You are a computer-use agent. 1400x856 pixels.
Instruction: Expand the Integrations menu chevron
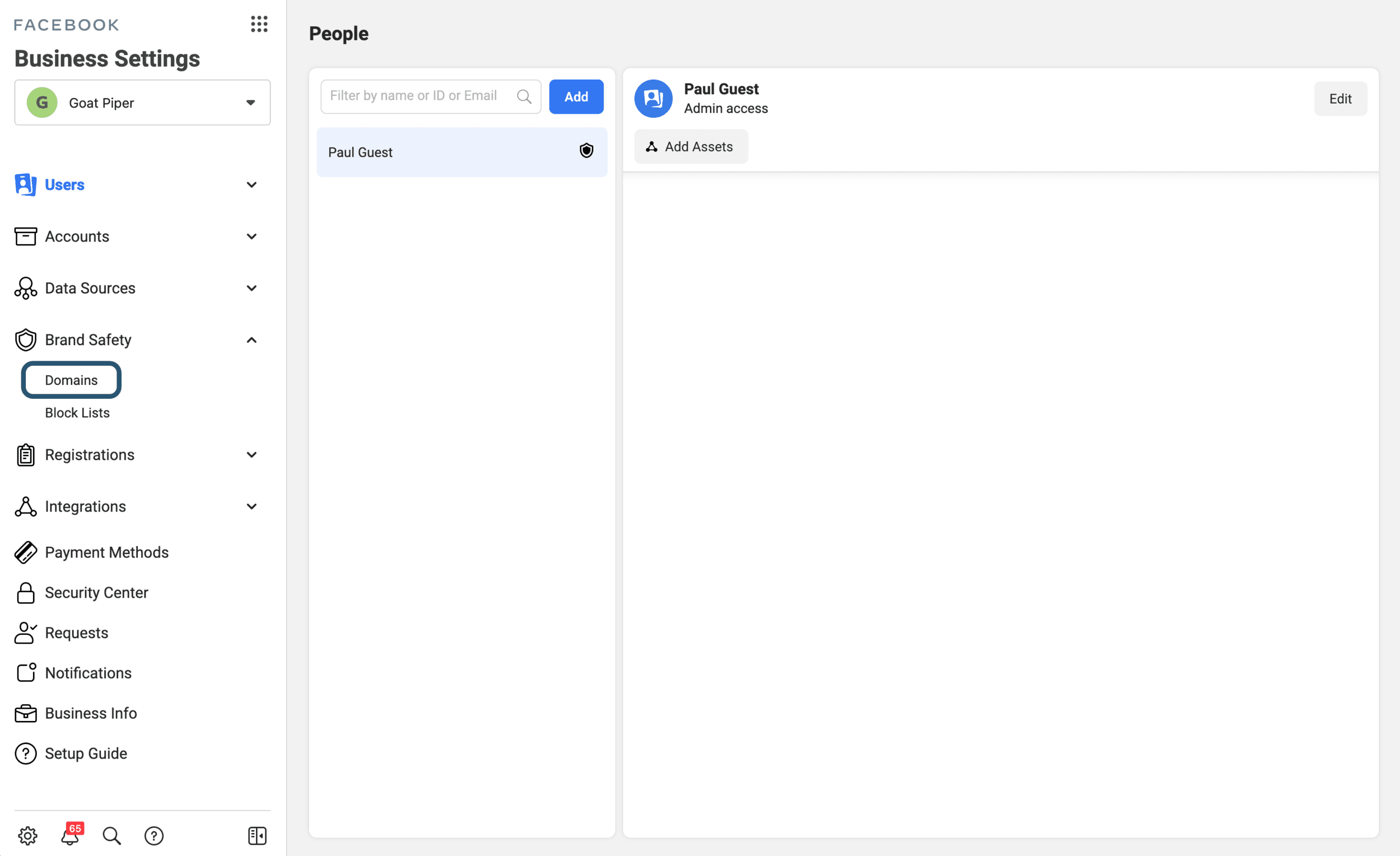(x=251, y=506)
